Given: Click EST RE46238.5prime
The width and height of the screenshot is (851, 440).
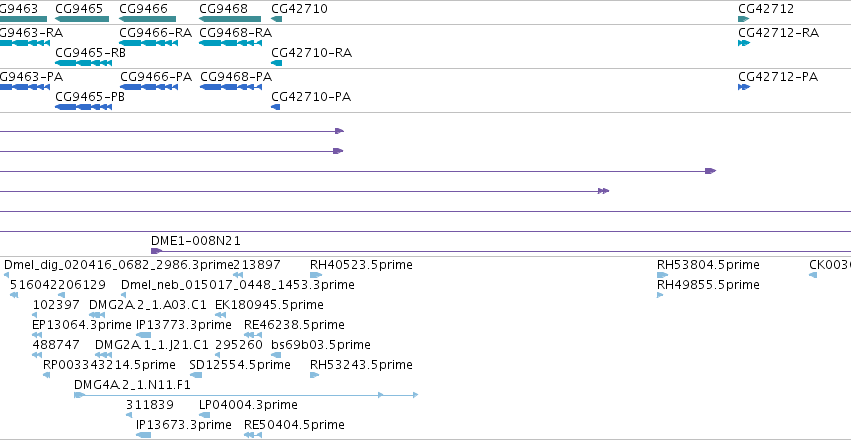Looking at the screenshot, I should (253, 335).
